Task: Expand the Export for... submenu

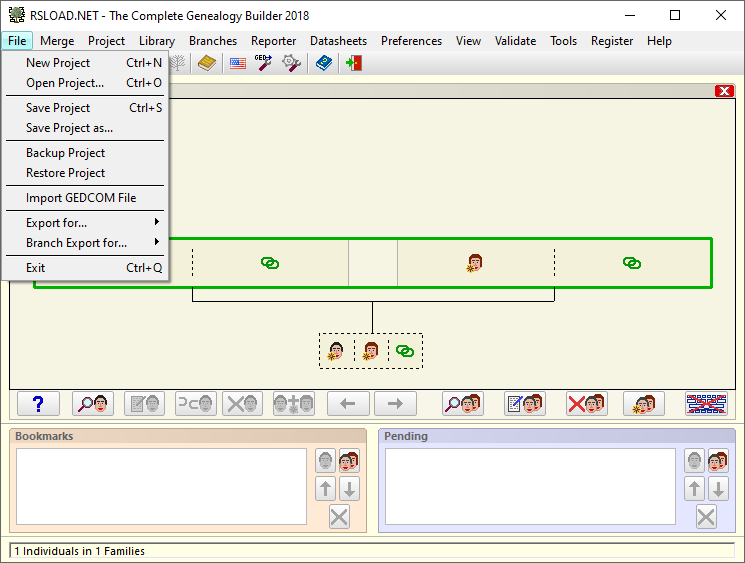Action: pyautogui.click(x=85, y=223)
